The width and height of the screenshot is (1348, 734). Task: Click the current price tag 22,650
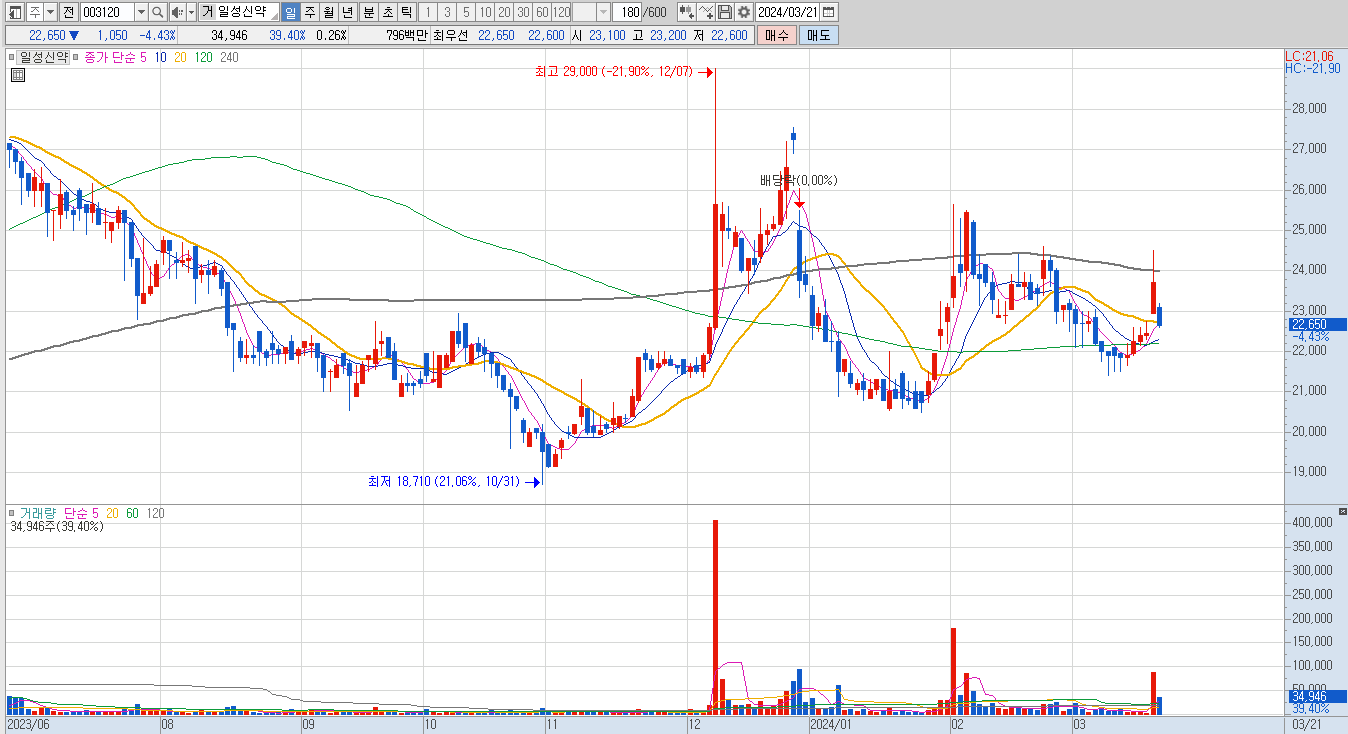(x=1315, y=324)
